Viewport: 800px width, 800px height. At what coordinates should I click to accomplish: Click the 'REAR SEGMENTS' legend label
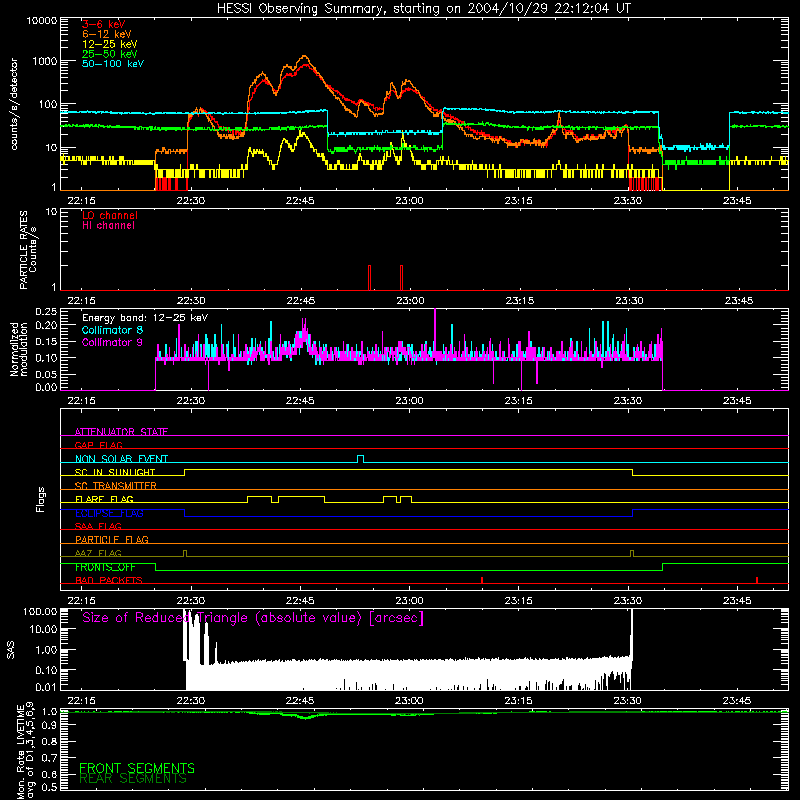[x=133, y=779]
